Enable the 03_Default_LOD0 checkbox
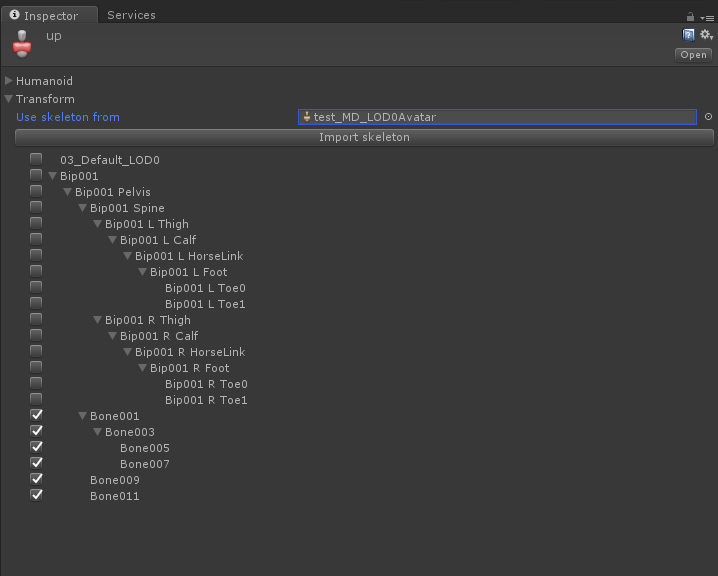The image size is (718, 576). (36, 159)
